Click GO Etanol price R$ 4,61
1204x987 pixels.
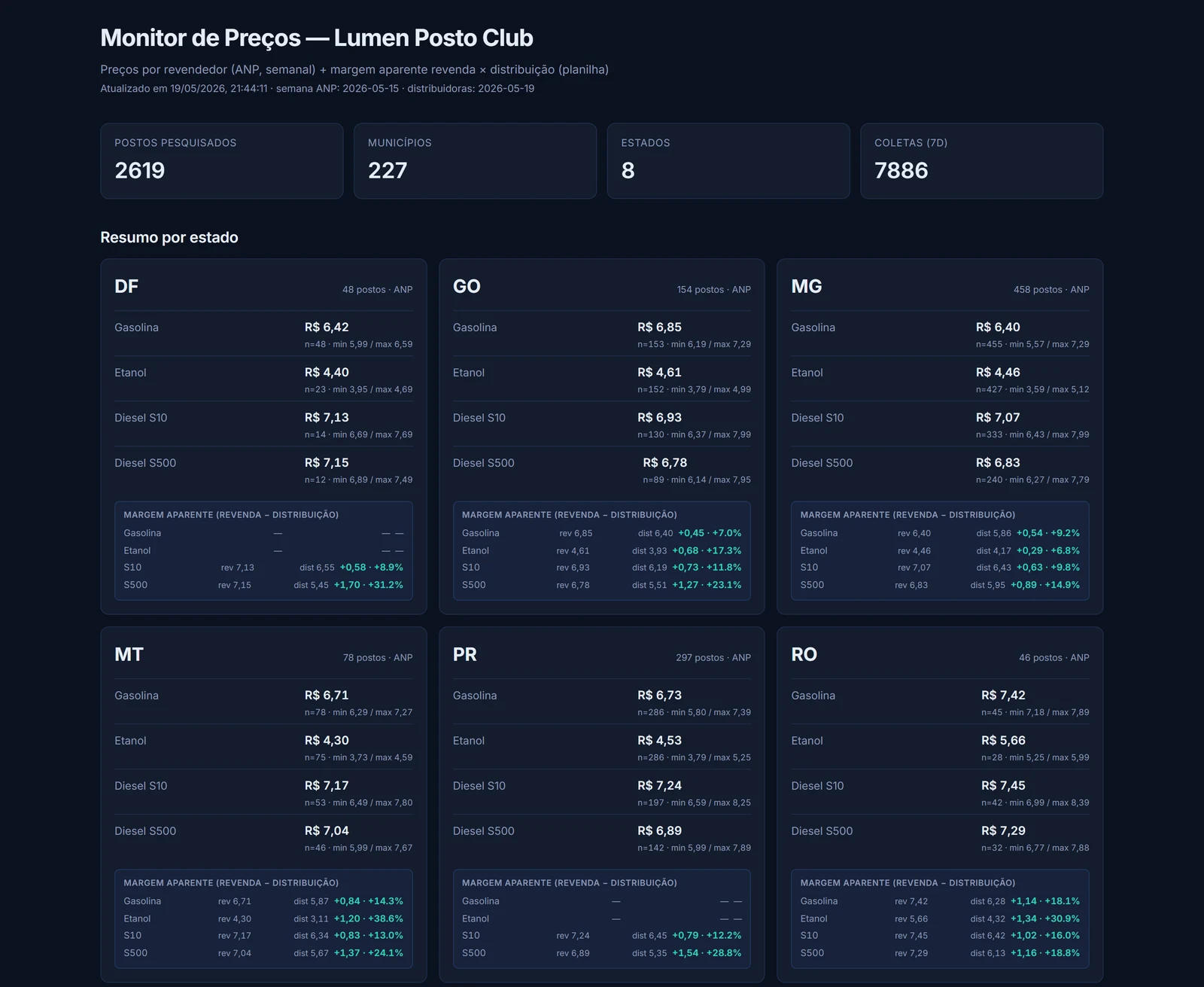[x=659, y=372]
